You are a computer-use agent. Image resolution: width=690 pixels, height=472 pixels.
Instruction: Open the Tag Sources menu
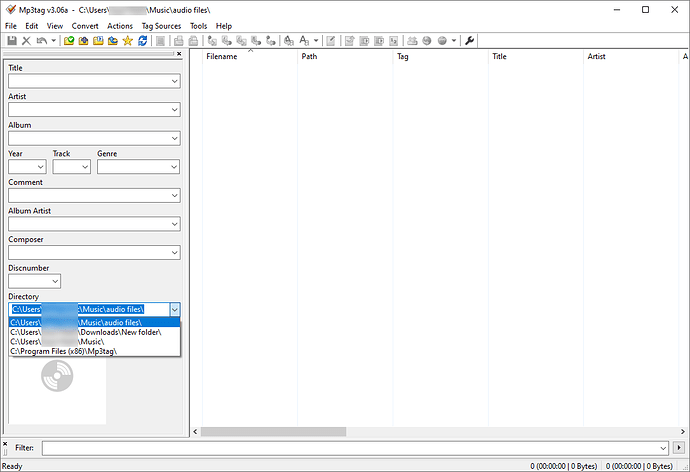point(161,26)
